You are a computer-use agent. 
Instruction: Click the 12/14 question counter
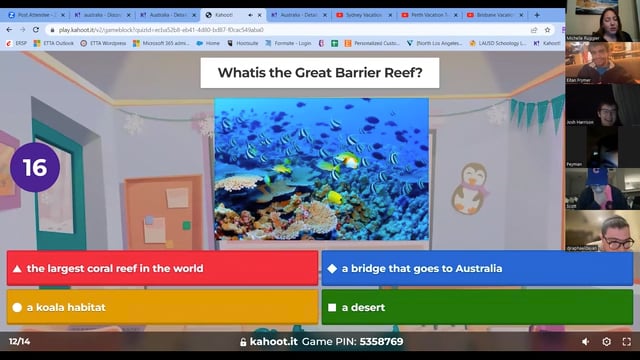point(19,341)
